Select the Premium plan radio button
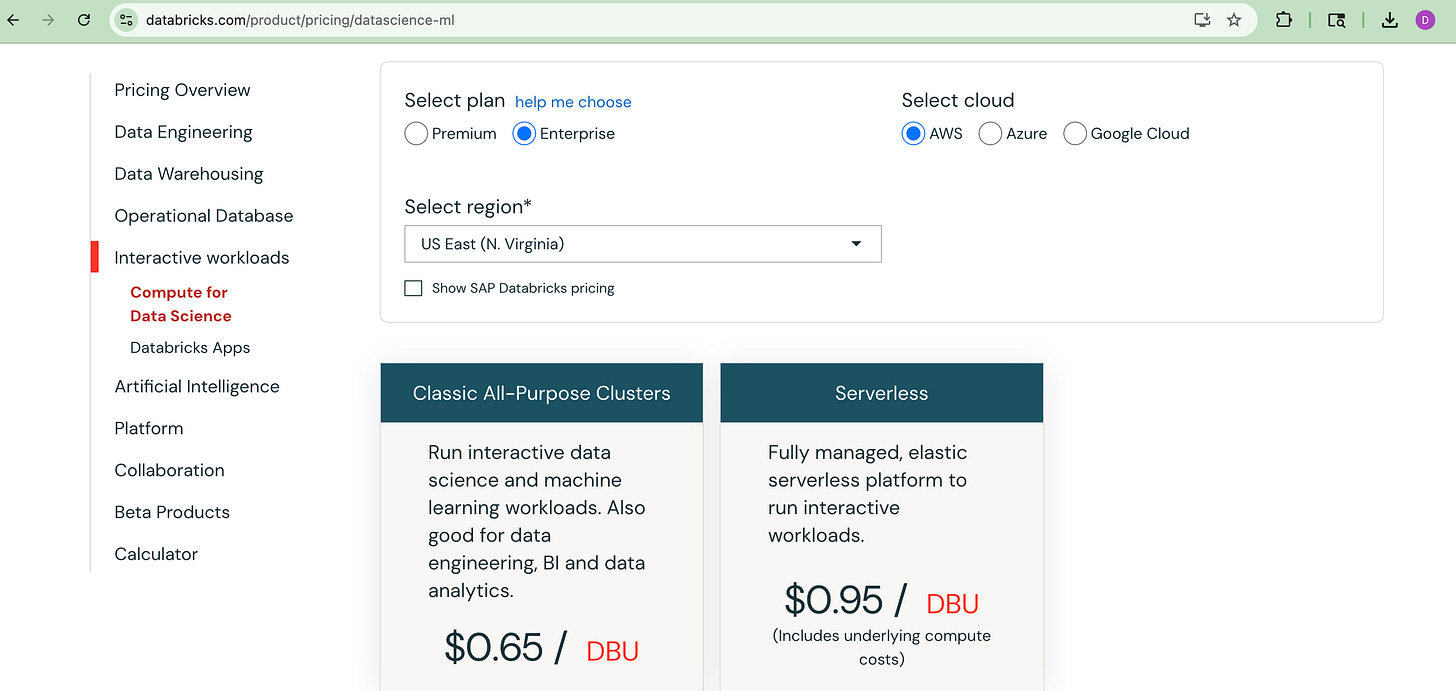This screenshot has height=691, width=1456. click(x=416, y=134)
